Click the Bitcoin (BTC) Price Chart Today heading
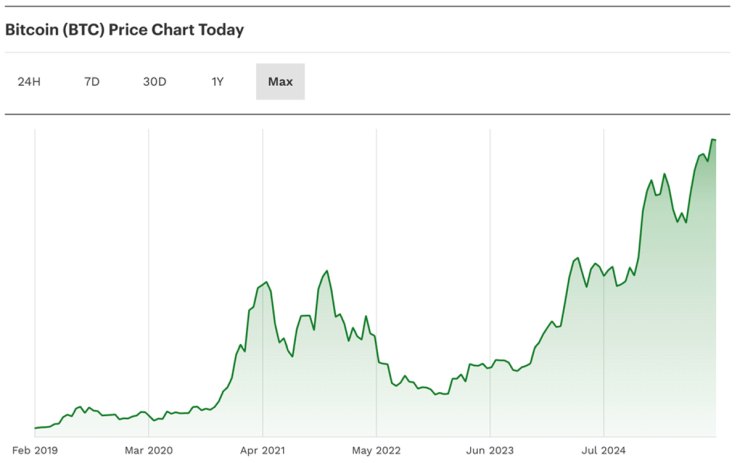This screenshot has width=740, height=463. pyautogui.click(x=125, y=30)
